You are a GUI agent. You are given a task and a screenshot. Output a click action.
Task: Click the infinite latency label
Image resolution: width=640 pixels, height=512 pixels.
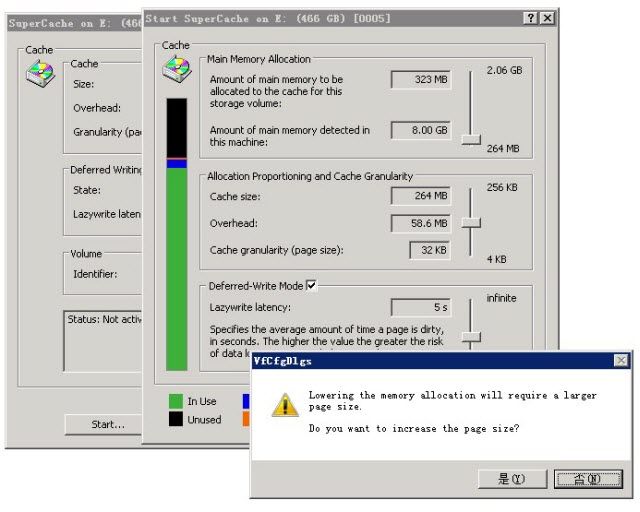click(501, 298)
